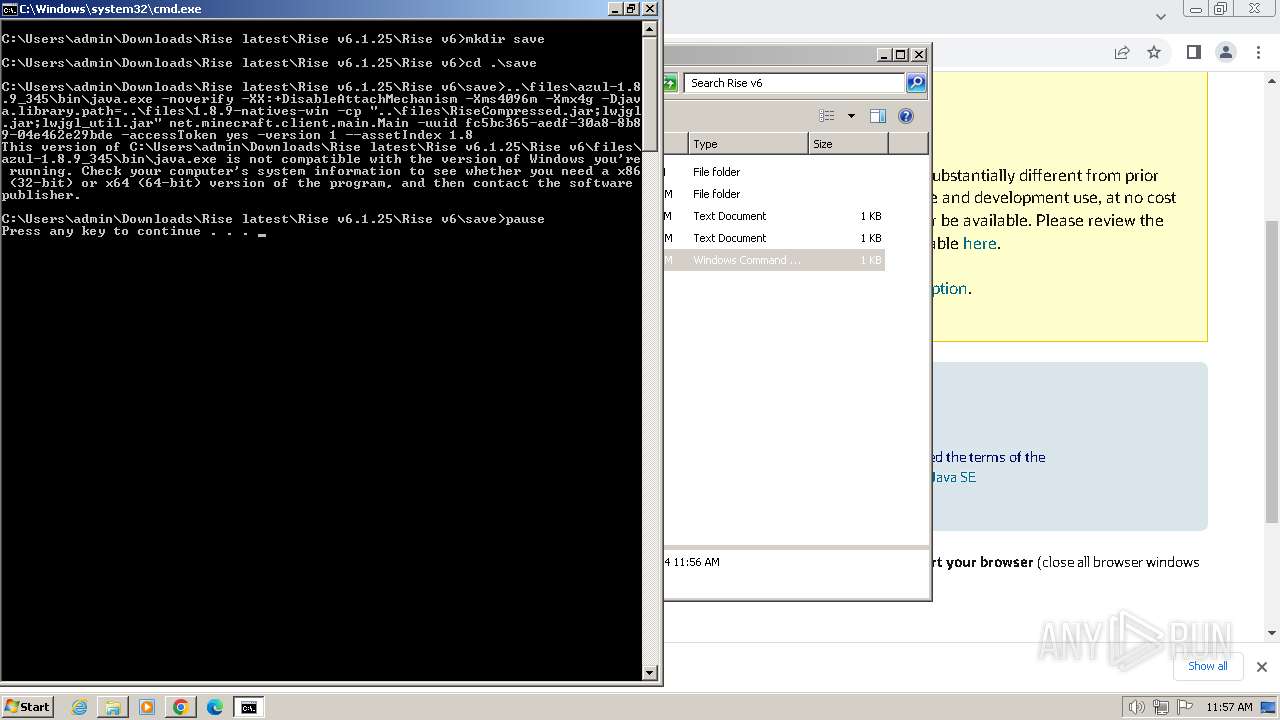Select the first Text Document row
This screenshot has width=1280, height=720.
click(774, 216)
